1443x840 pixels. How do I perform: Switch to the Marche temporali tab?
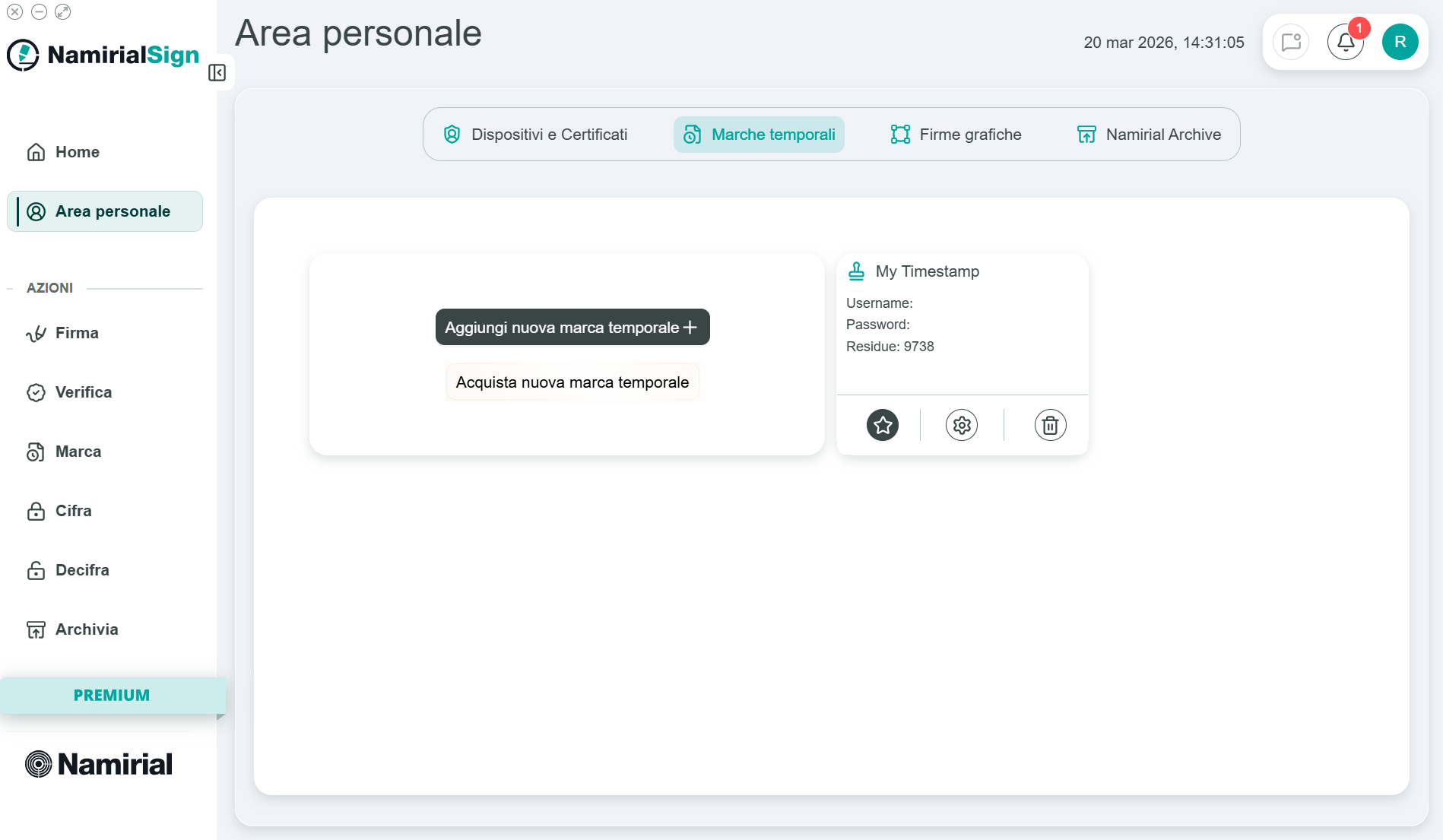759,135
